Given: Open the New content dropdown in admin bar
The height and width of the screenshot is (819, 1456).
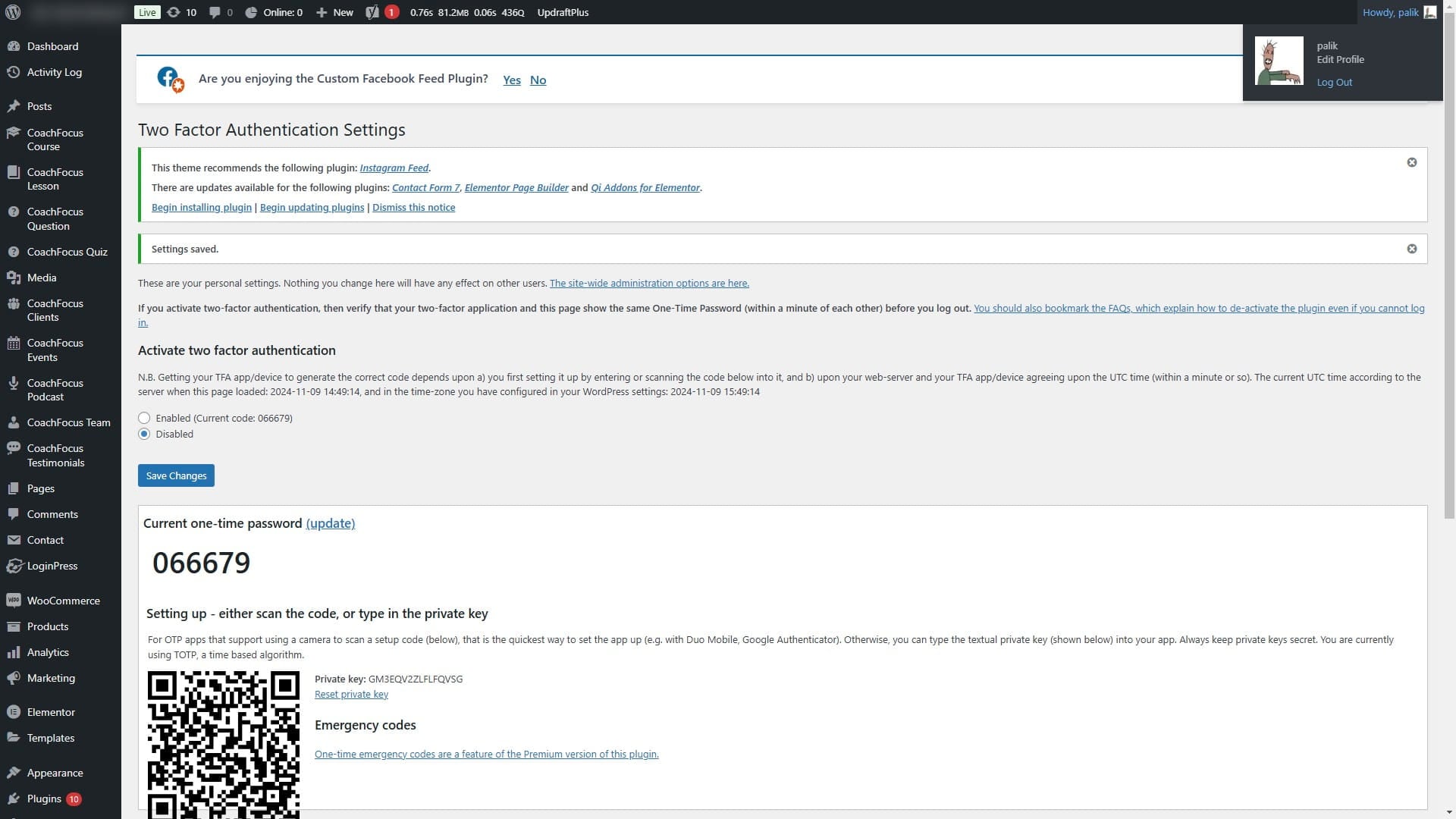Looking at the screenshot, I should click(334, 12).
